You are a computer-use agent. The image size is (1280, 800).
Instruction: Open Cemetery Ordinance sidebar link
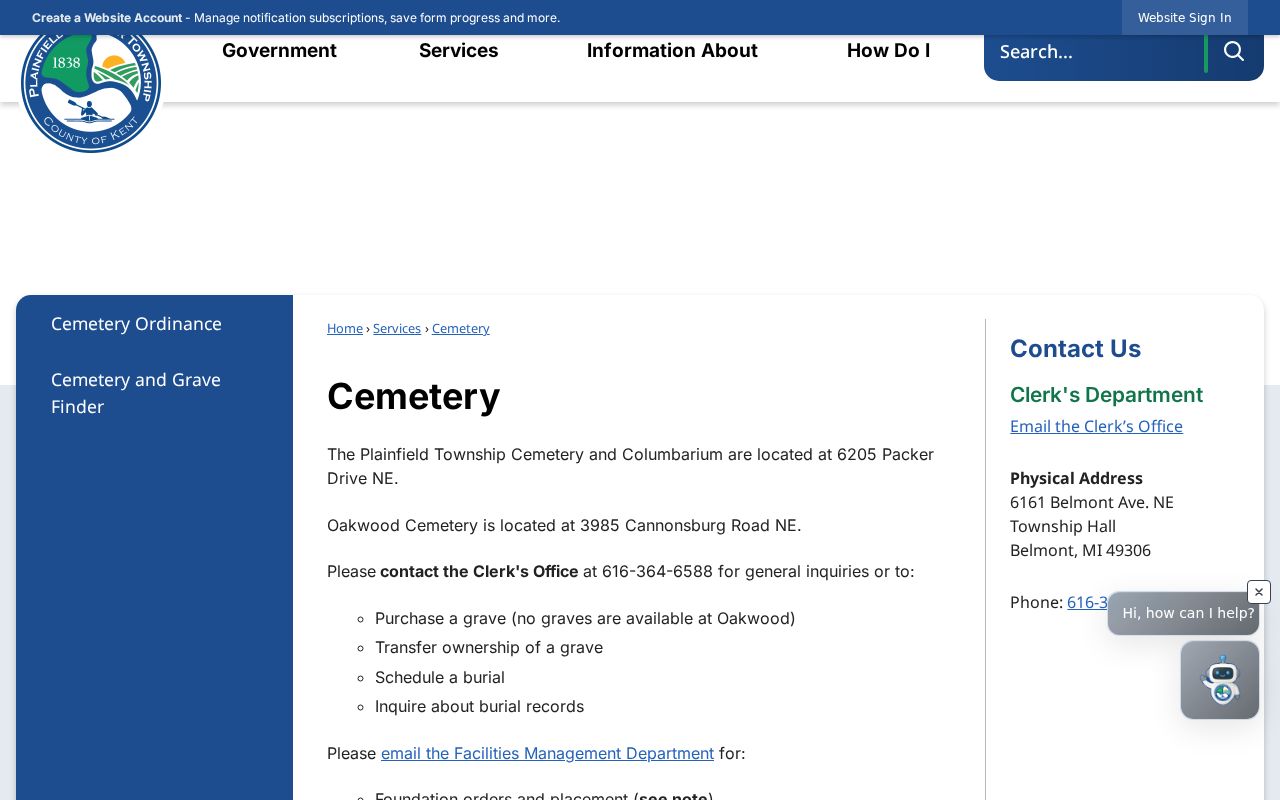[136, 324]
